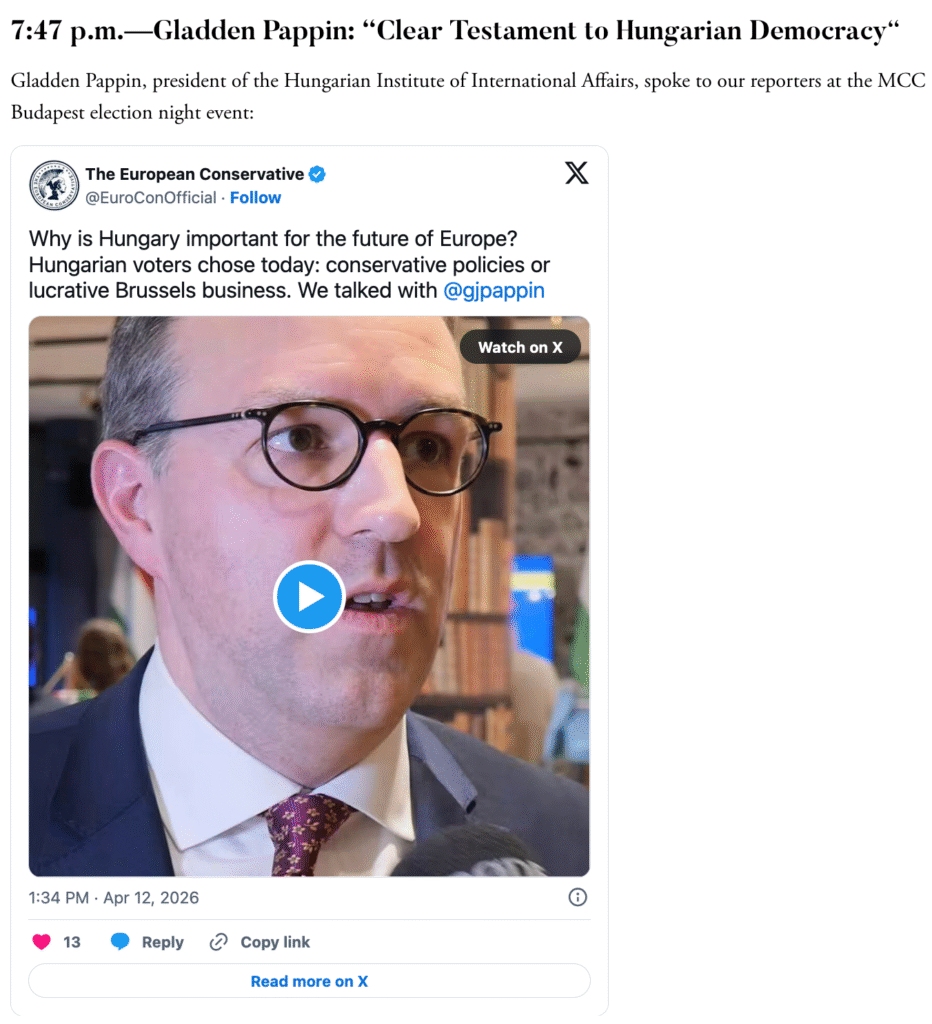Viewport: 932px width, 1024px height.
Task: Click the X logo in tweet header
Action: pos(576,173)
